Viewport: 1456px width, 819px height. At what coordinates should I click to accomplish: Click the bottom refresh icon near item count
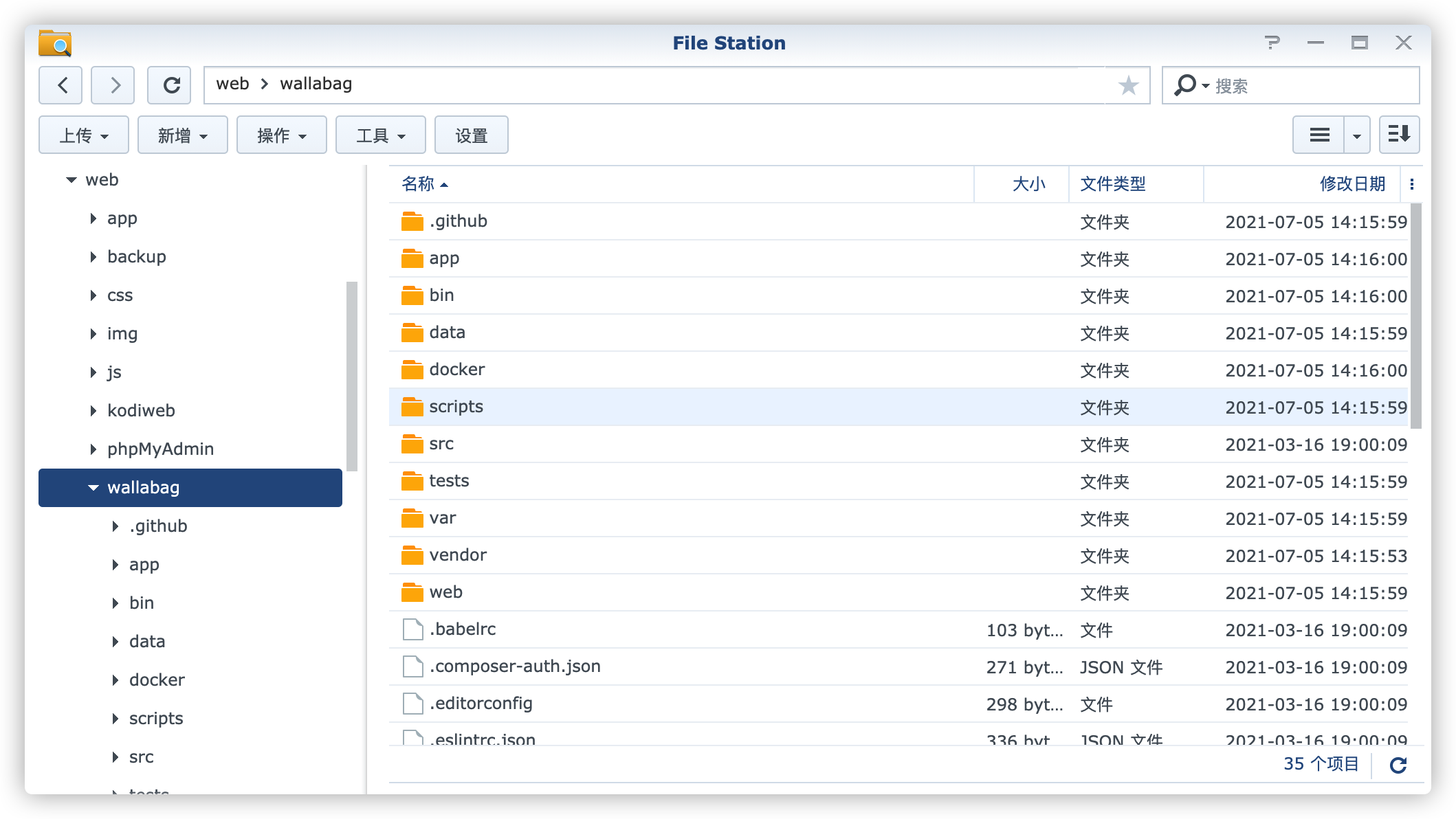coord(1399,764)
